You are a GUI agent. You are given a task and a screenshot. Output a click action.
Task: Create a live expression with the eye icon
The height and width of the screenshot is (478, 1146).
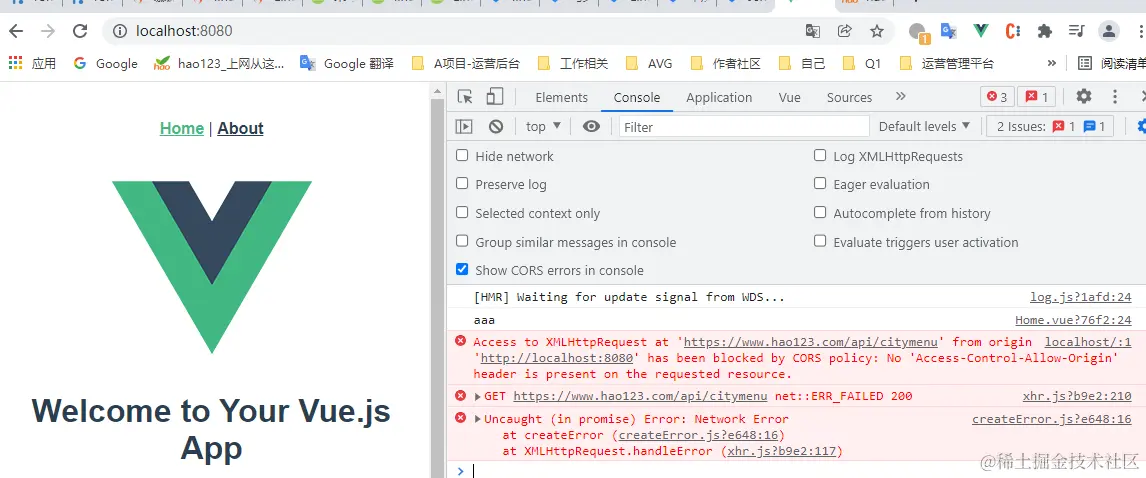[591, 126]
